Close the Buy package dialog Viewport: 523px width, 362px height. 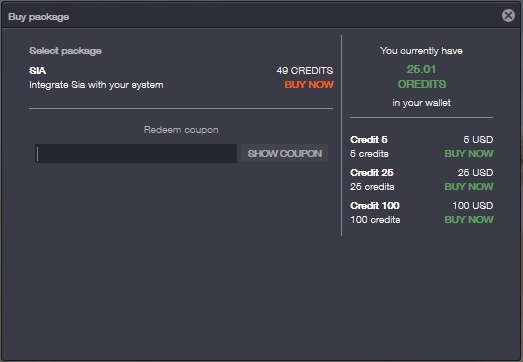pyautogui.click(x=508, y=15)
